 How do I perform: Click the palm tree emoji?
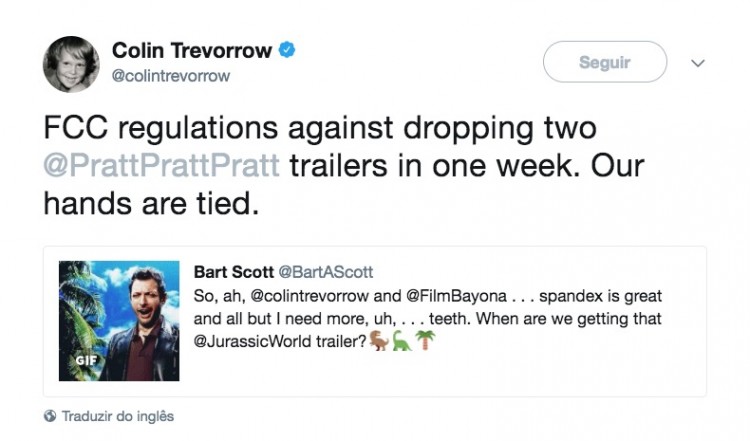click(423, 341)
